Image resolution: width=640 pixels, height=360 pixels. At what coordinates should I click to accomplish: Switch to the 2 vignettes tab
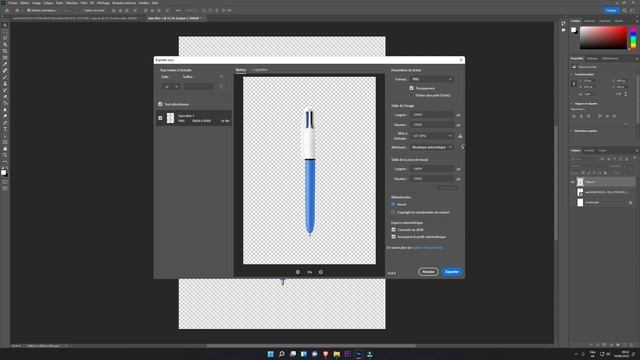click(260, 70)
